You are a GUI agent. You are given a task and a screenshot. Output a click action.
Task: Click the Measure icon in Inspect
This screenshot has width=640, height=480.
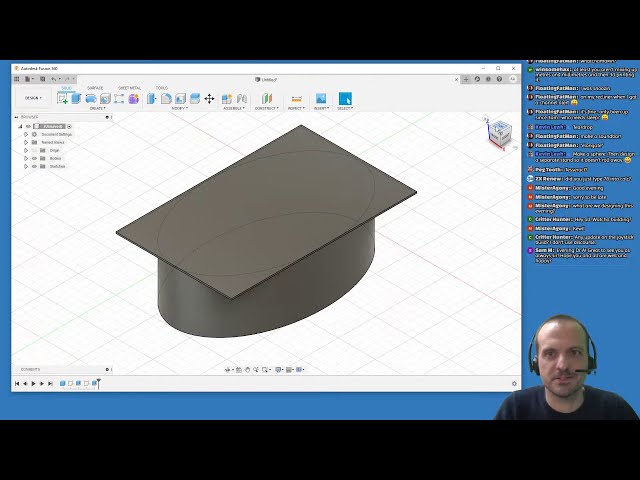[296, 98]
